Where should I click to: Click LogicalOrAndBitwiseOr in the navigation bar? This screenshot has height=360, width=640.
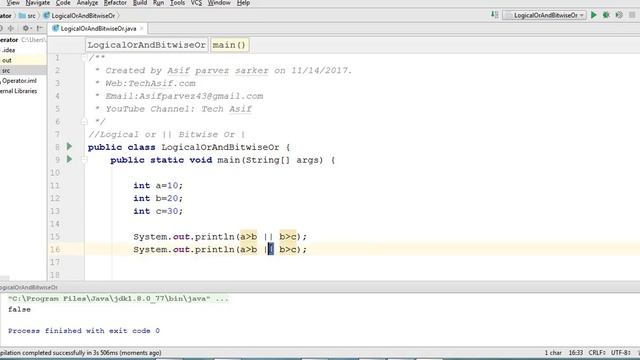click(x=83, y=16)
